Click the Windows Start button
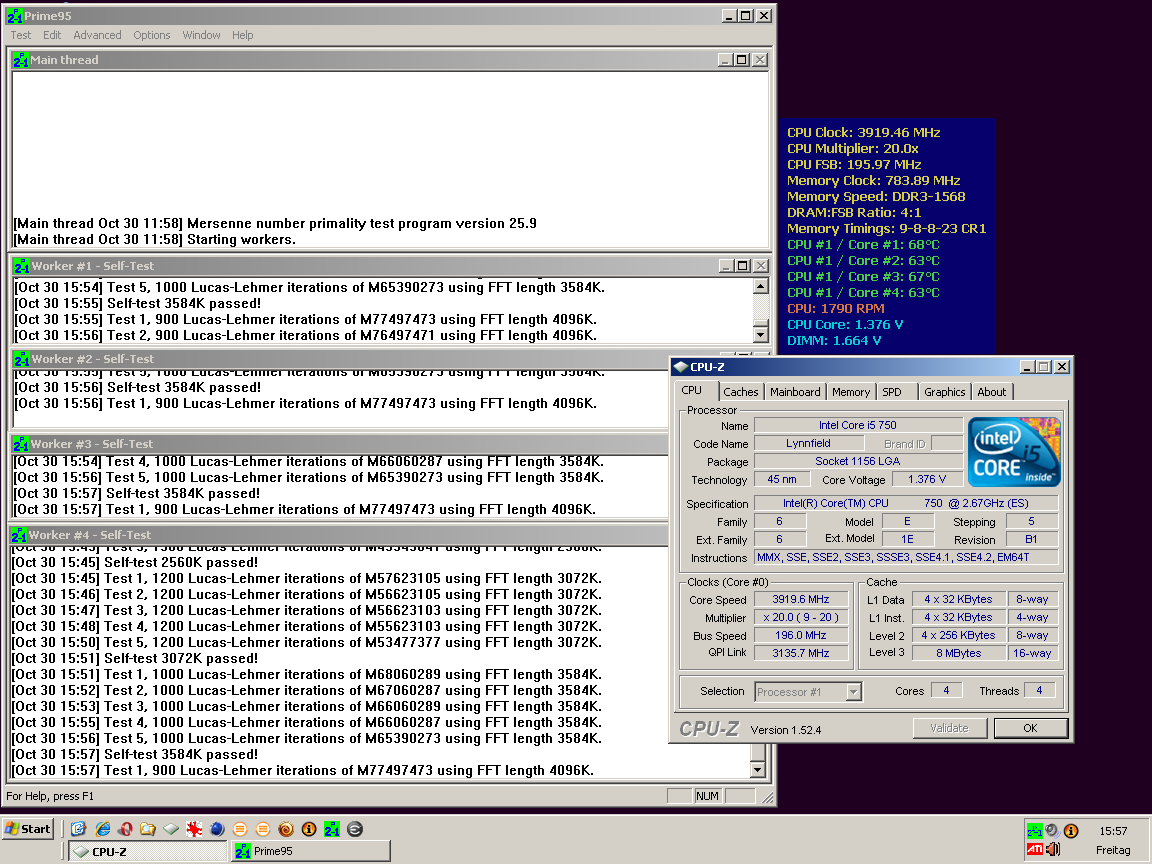 pyautogui.click(x=28, y=829)
